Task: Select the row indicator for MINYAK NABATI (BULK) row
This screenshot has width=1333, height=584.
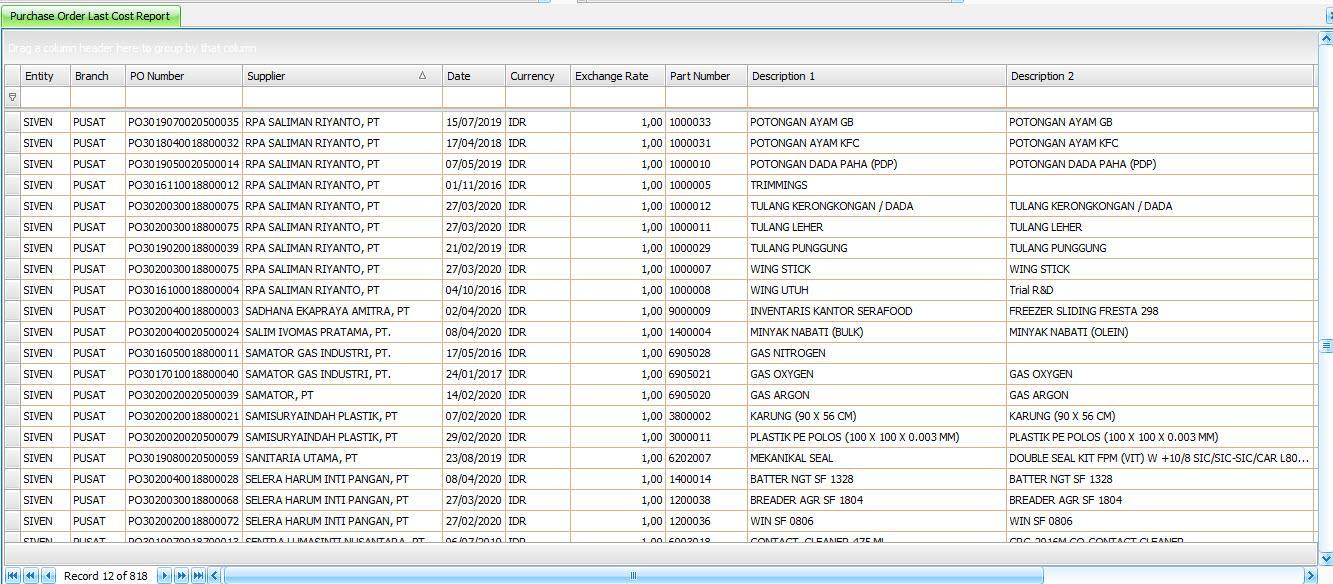Action: click(12, 332)
